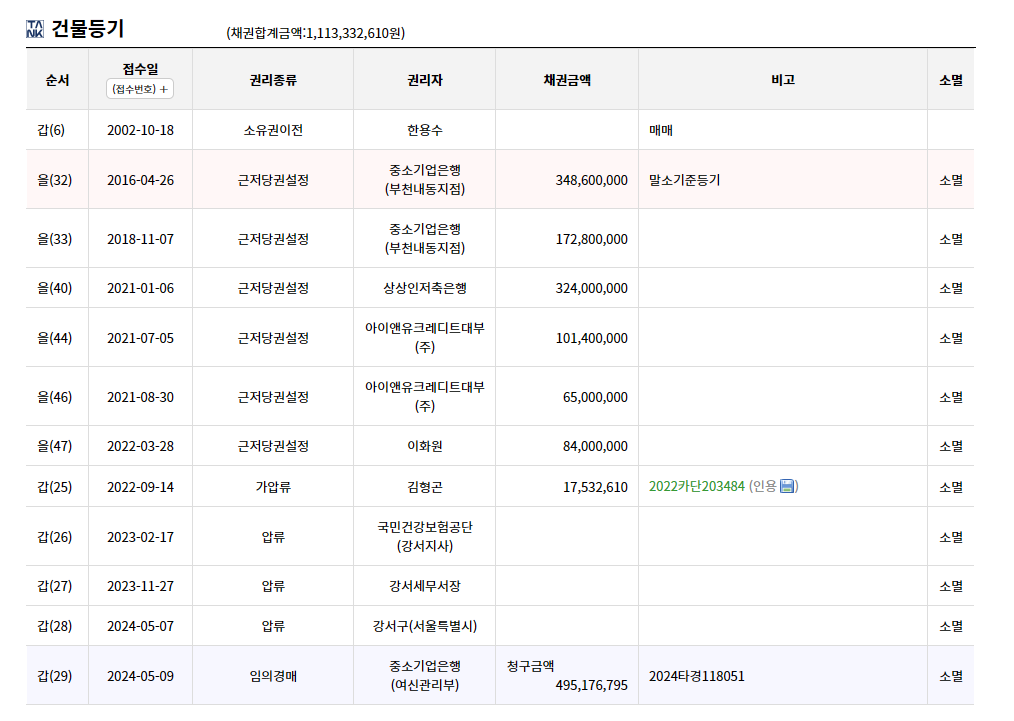The width and height of the screenshot is (1014, 721).
Task: Click the save icon next to 인용
Action: pyautogui.click(x=787, y=486)
